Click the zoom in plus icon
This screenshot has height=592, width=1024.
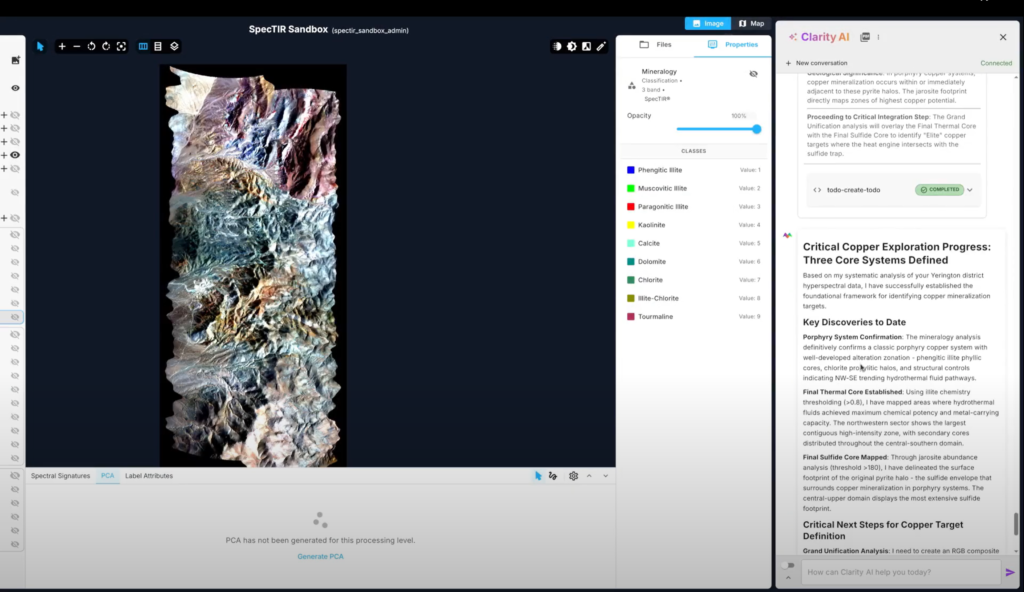click(62, 46)
